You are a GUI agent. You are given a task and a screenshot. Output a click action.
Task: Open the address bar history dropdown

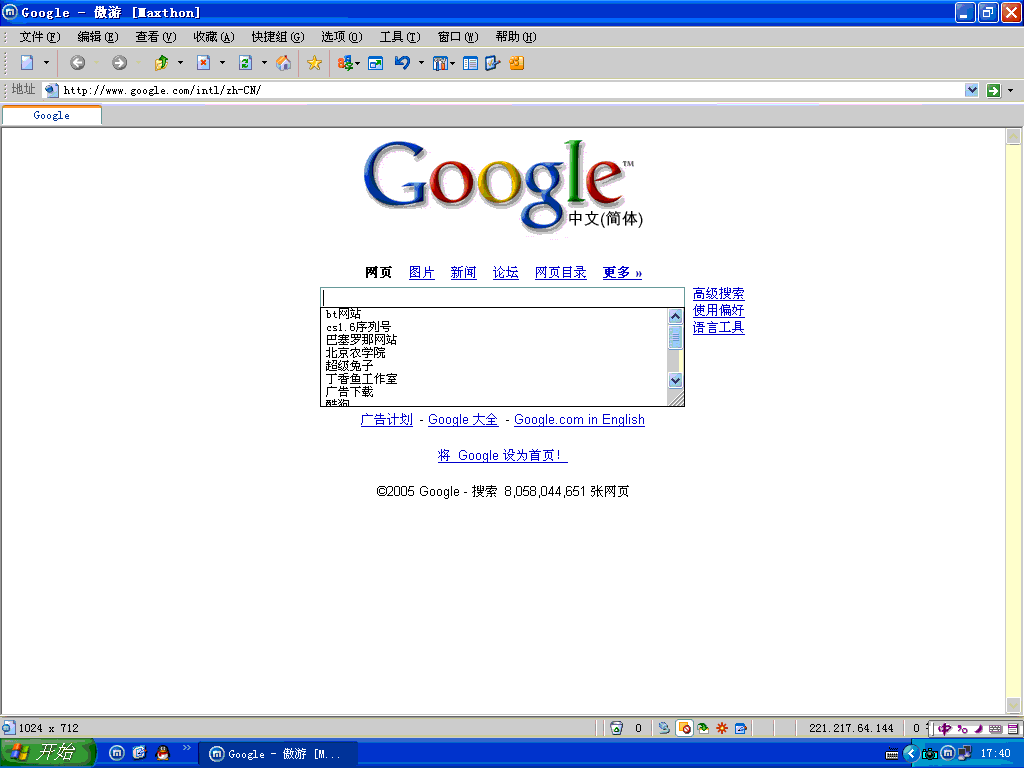pyautogui.click(x=972, y=90)
